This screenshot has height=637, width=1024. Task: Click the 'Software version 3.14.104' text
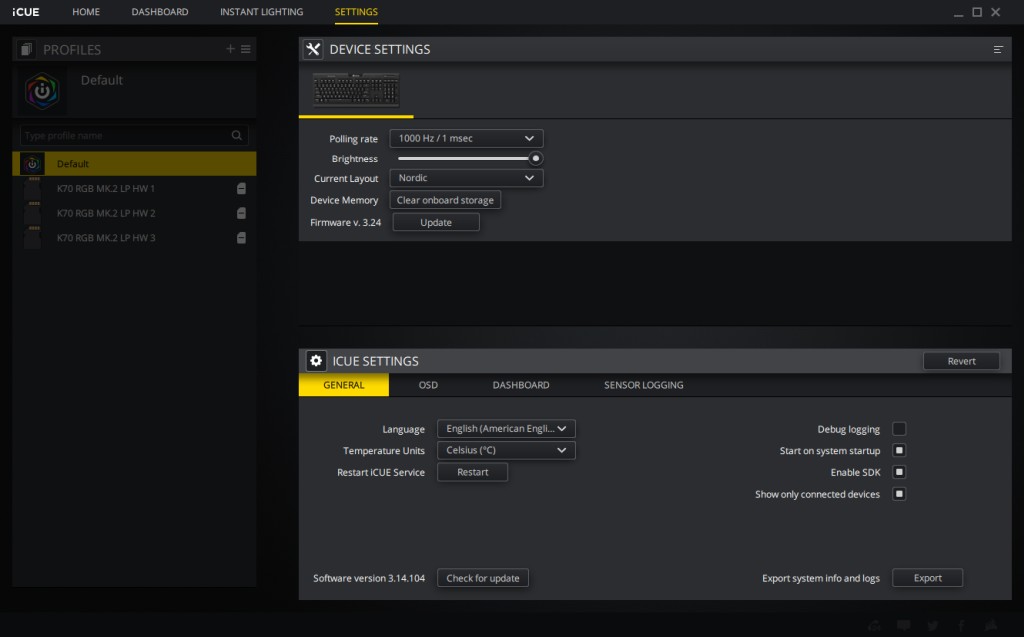(x=369, y=578)
